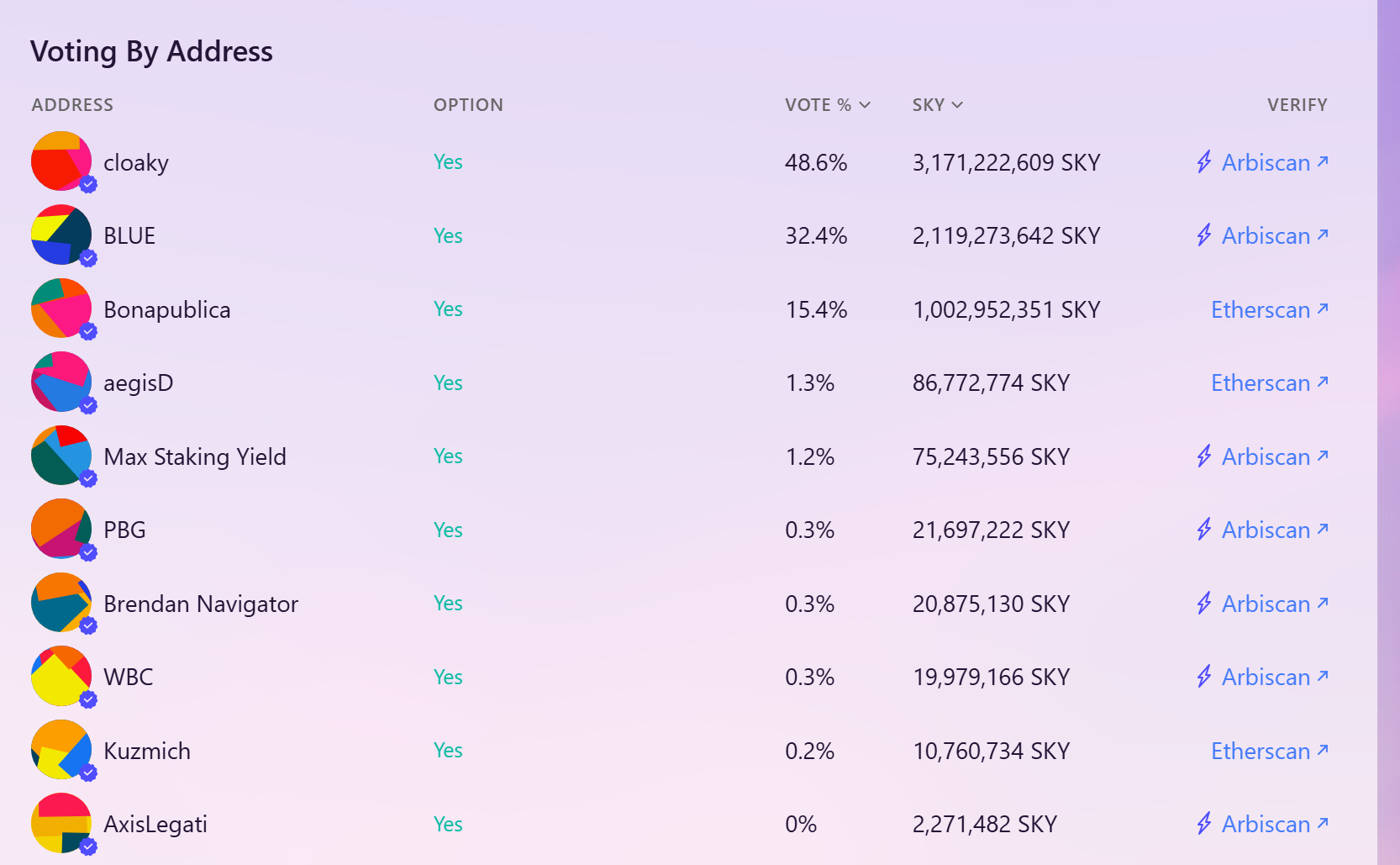Screen dimensions: 1400x865
Task: Sort by the VOTE % column chevron
Action: [865, 105]
